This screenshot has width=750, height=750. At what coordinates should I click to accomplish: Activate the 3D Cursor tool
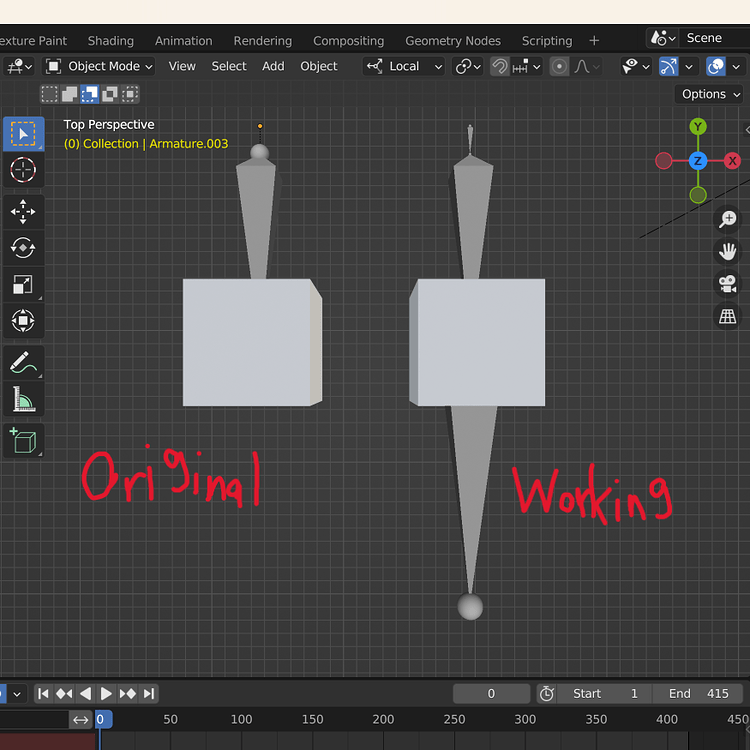click(x=23, y=170)
